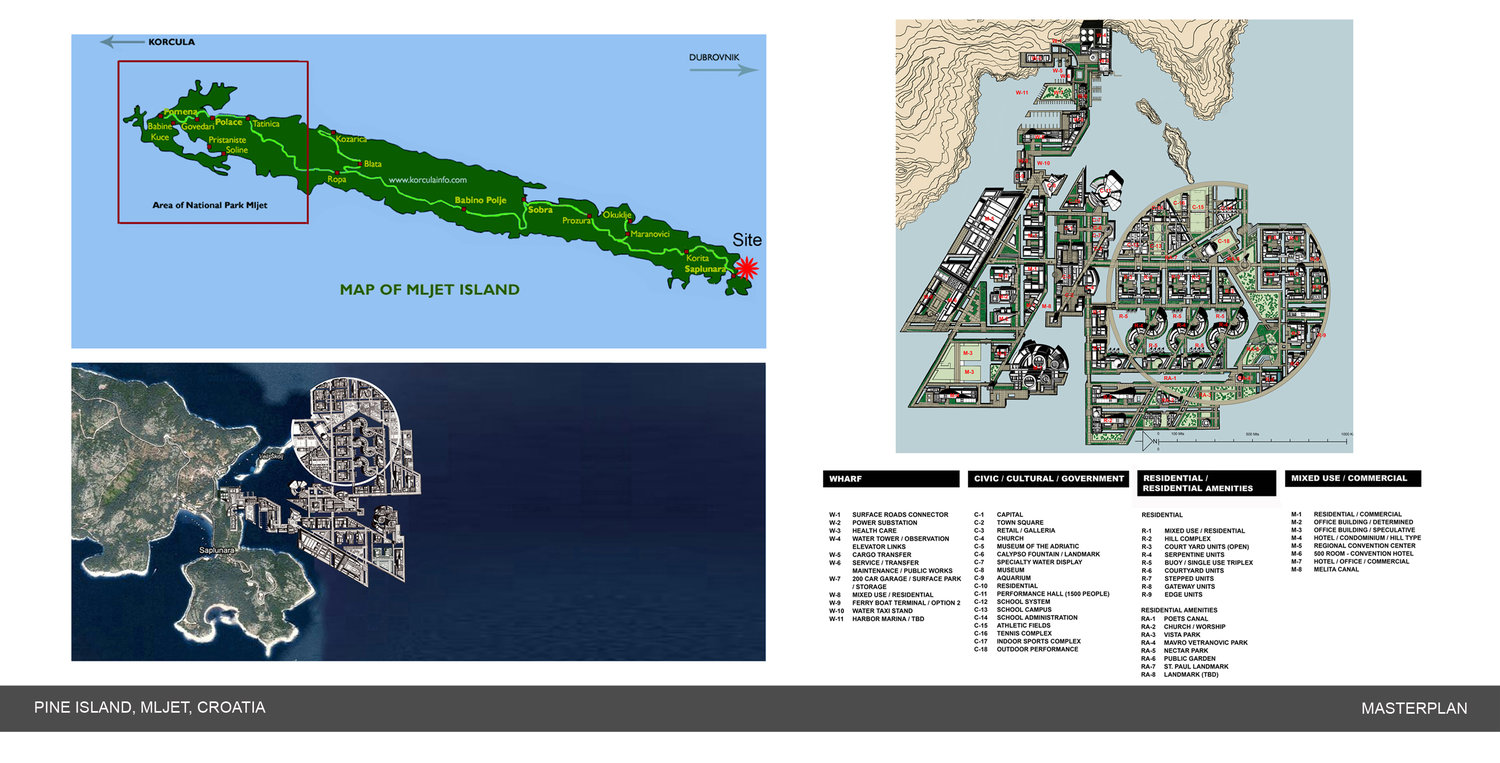Click the Prozura label on map
Screen dimensions: 1500x763
(577, 220)
